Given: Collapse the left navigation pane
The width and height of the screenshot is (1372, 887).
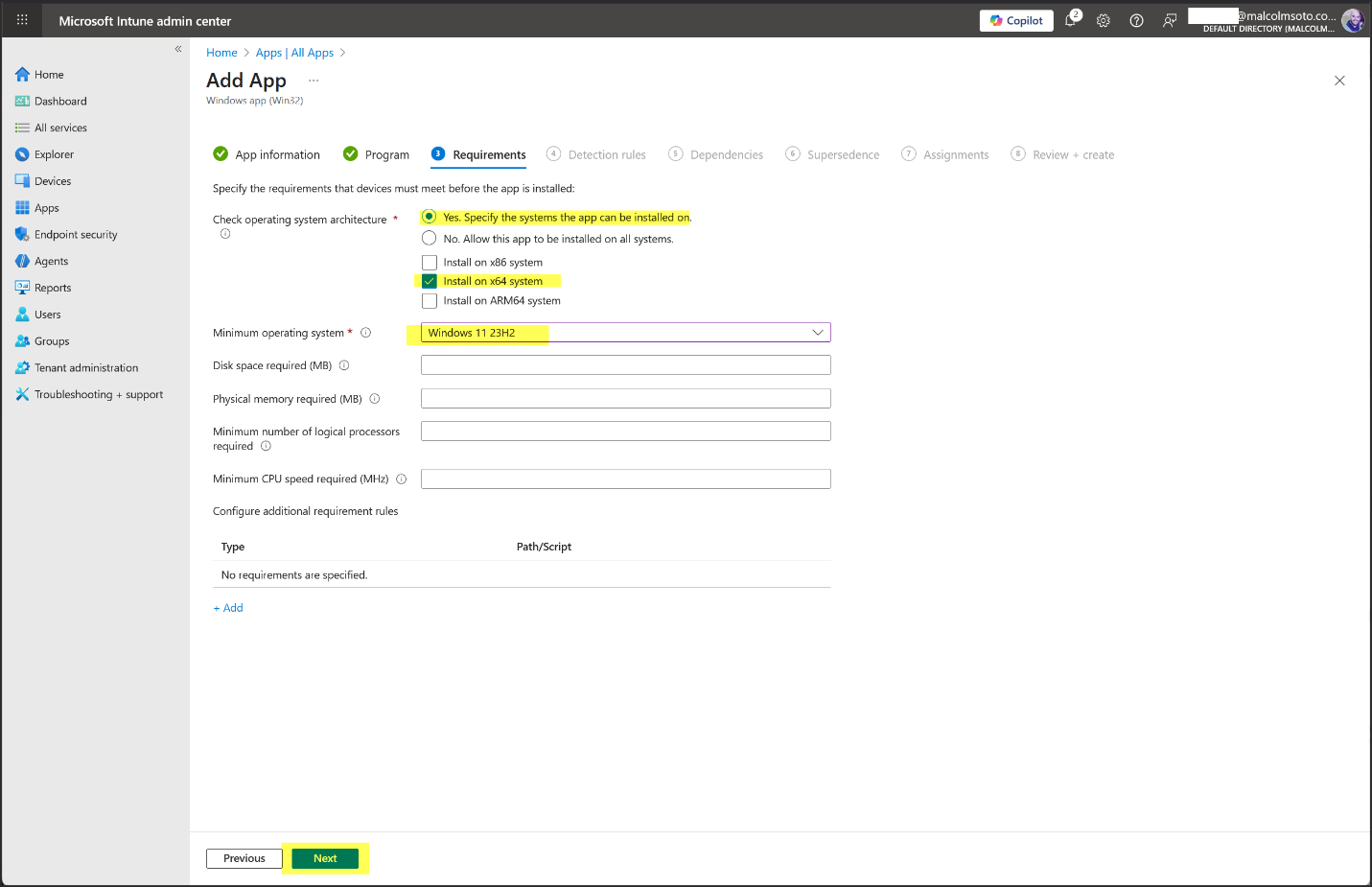Looking at the screenshot, I should [x=177, y=49].
